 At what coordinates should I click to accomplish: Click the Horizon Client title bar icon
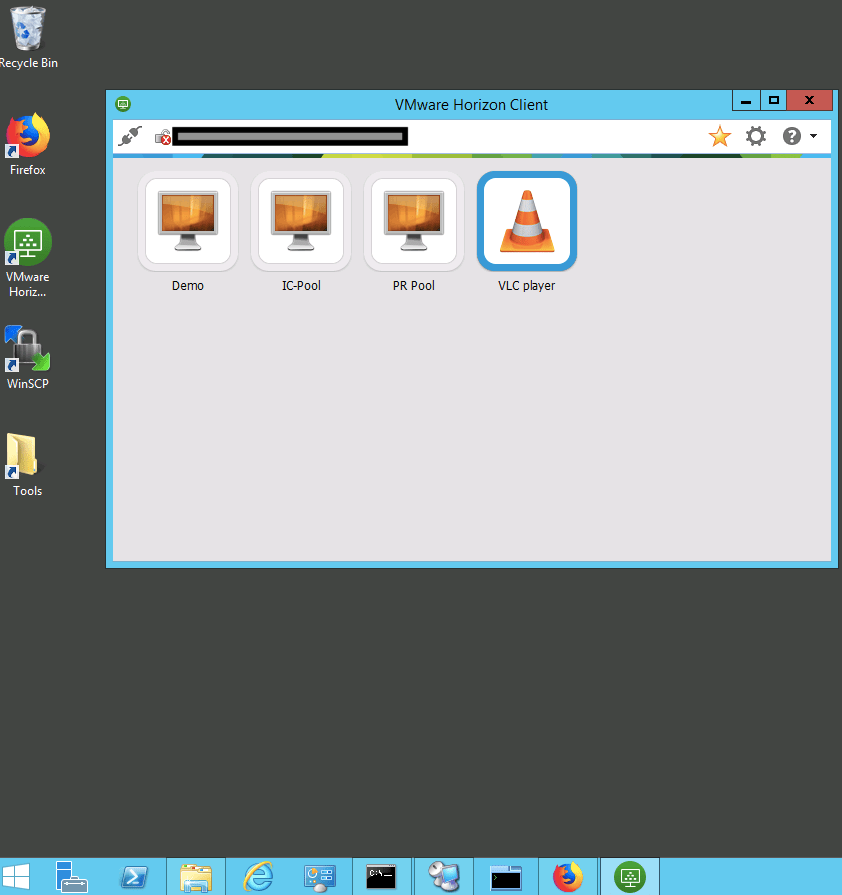coord(123,103)
